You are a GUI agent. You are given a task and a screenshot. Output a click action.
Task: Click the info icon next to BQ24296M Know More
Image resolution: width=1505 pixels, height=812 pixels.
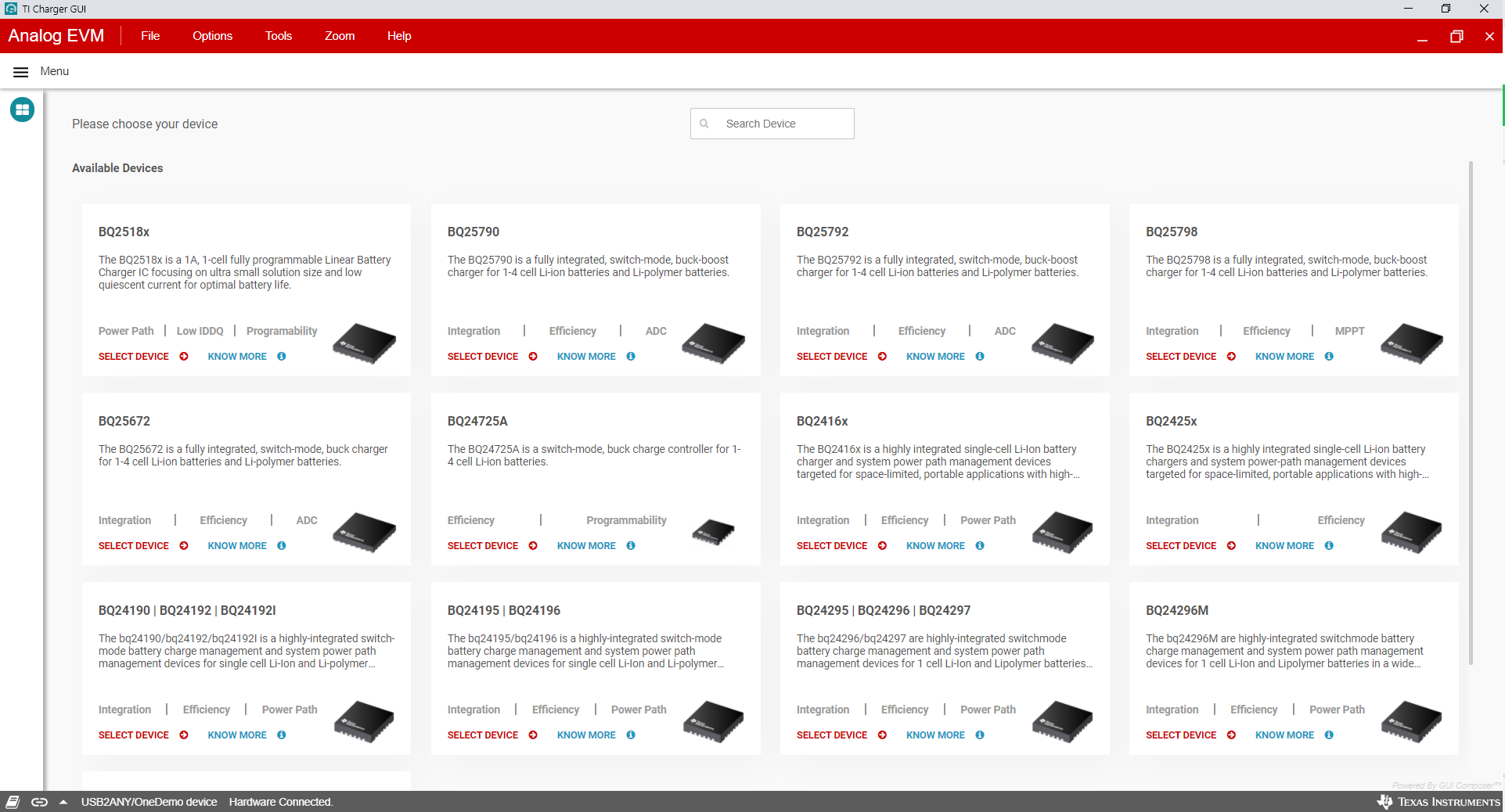1329,735
